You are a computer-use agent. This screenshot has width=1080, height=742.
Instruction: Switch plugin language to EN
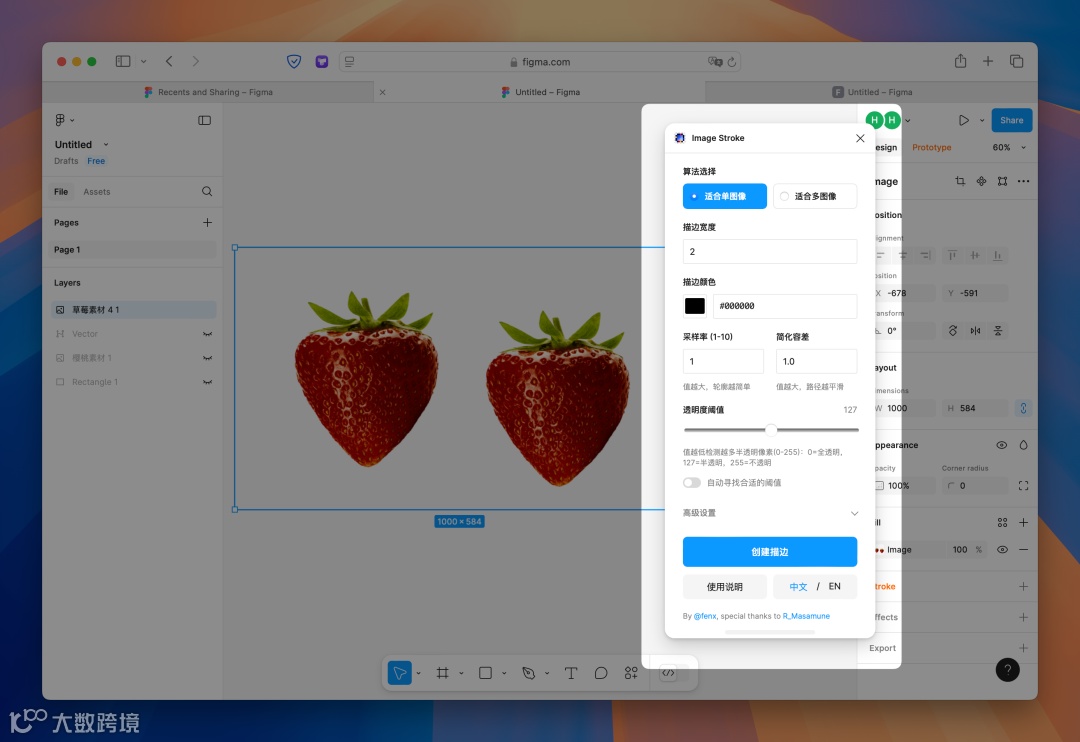point(834,586)
